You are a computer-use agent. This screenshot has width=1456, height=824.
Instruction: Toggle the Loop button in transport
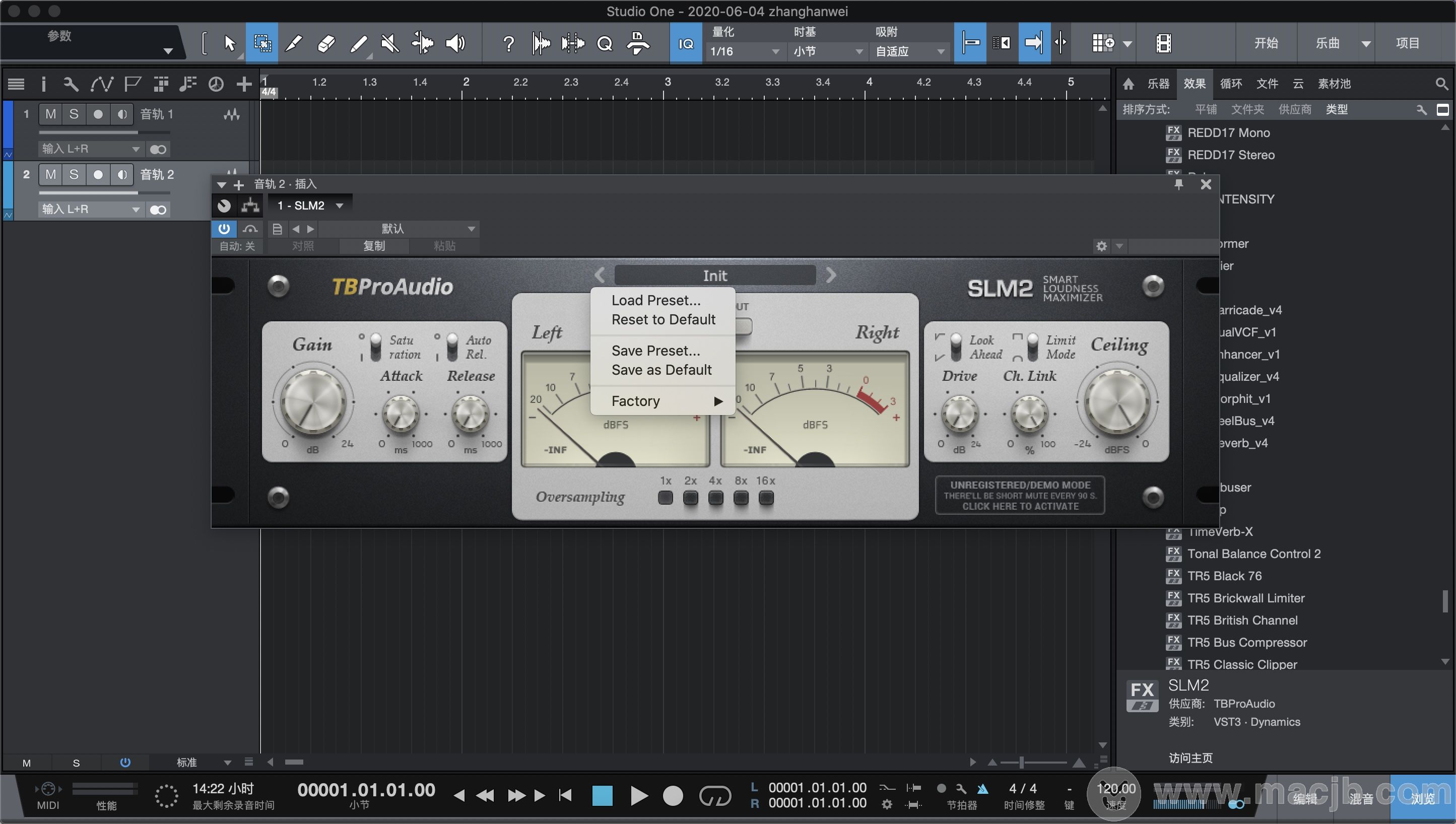(x=714, y=796)
